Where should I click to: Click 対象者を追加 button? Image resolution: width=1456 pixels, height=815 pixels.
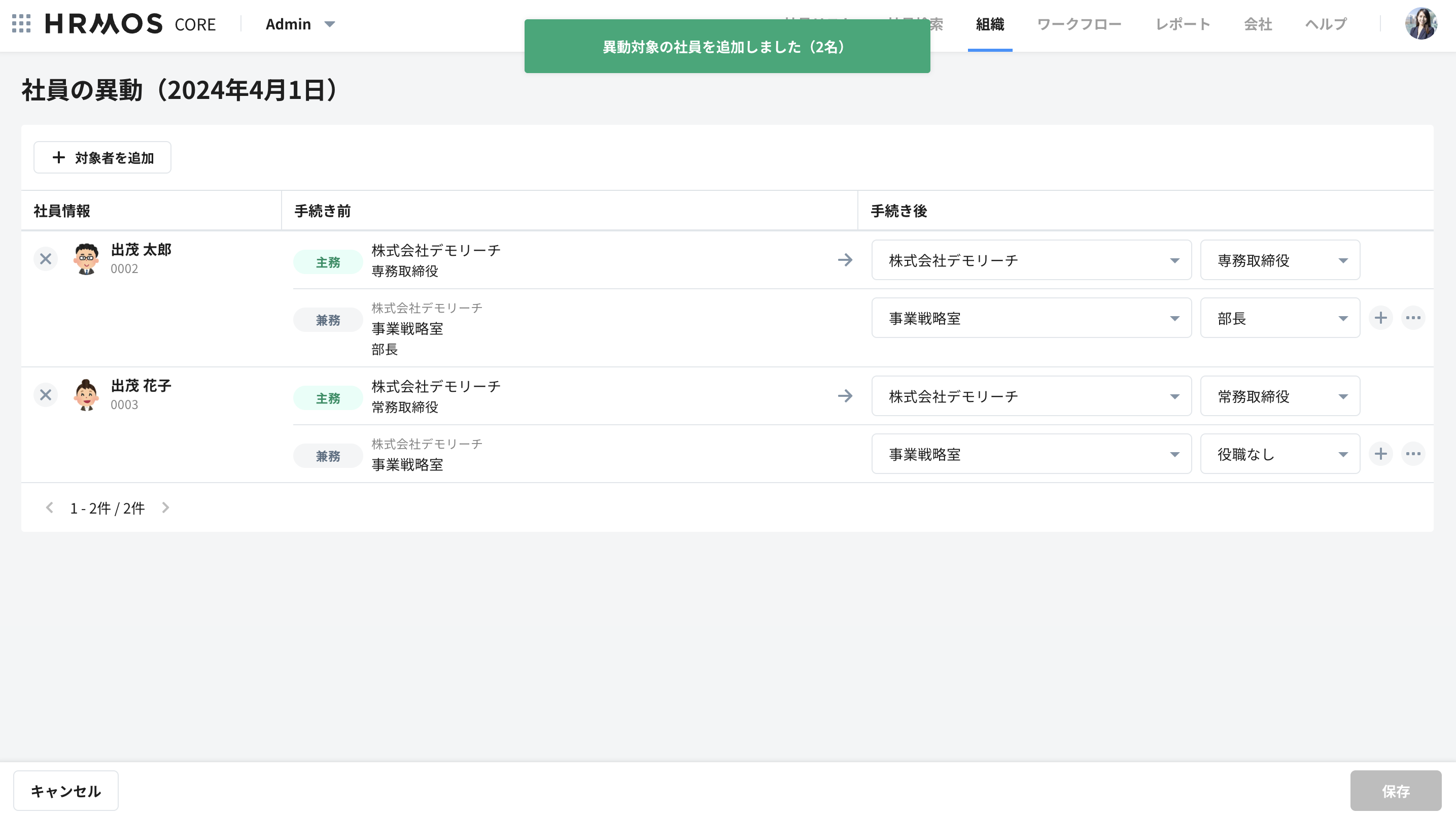[x=102, y=157]
